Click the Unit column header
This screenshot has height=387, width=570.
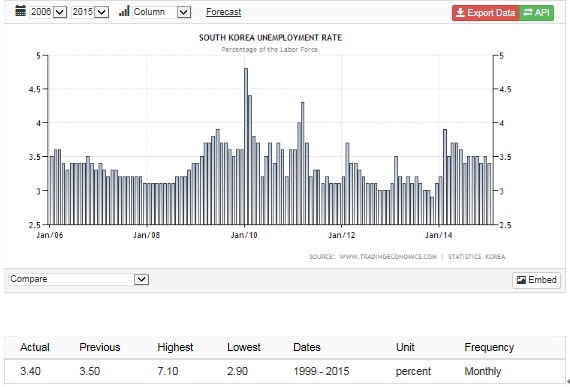click(405, 347)
